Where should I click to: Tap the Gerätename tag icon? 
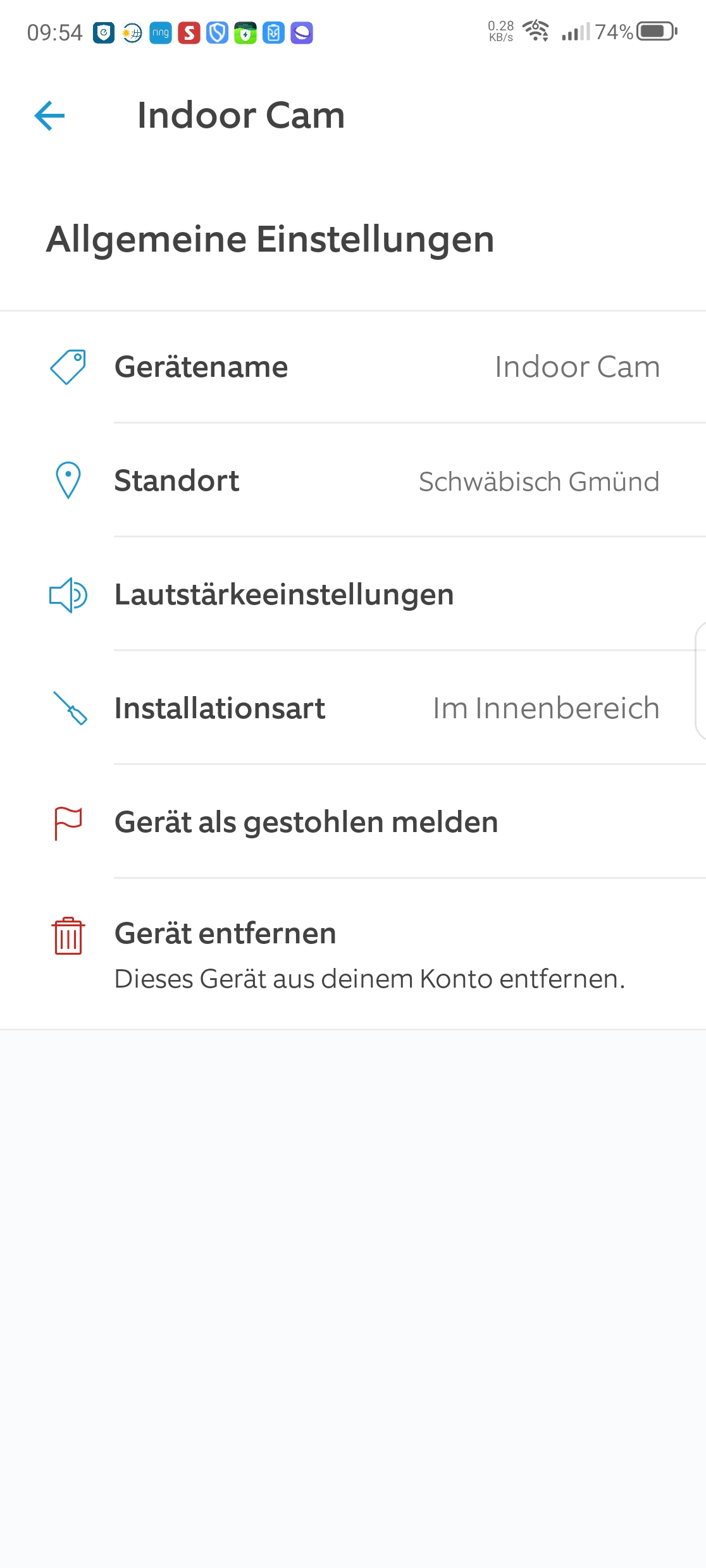tap(68, 367)
